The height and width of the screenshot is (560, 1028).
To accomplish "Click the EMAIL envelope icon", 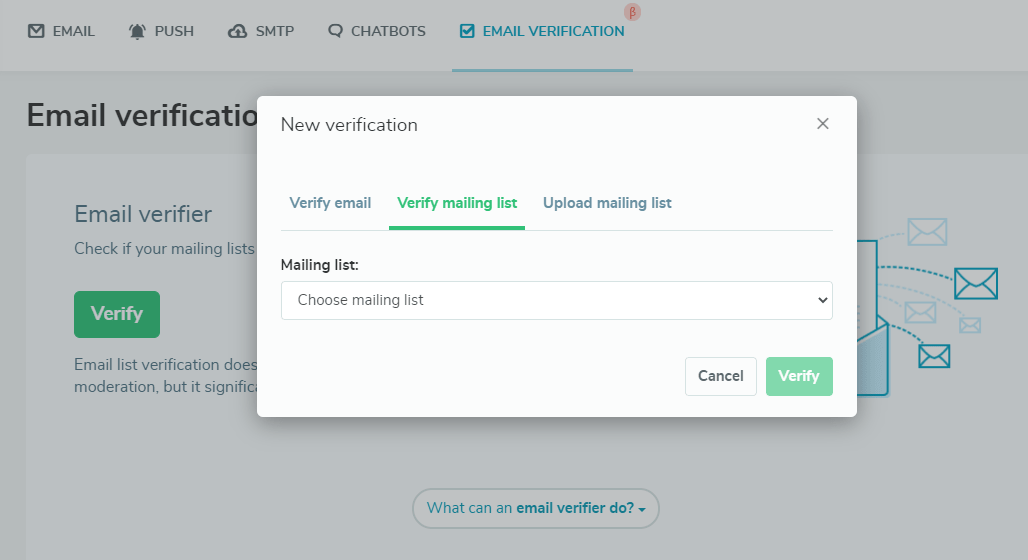I will point(36,31).
